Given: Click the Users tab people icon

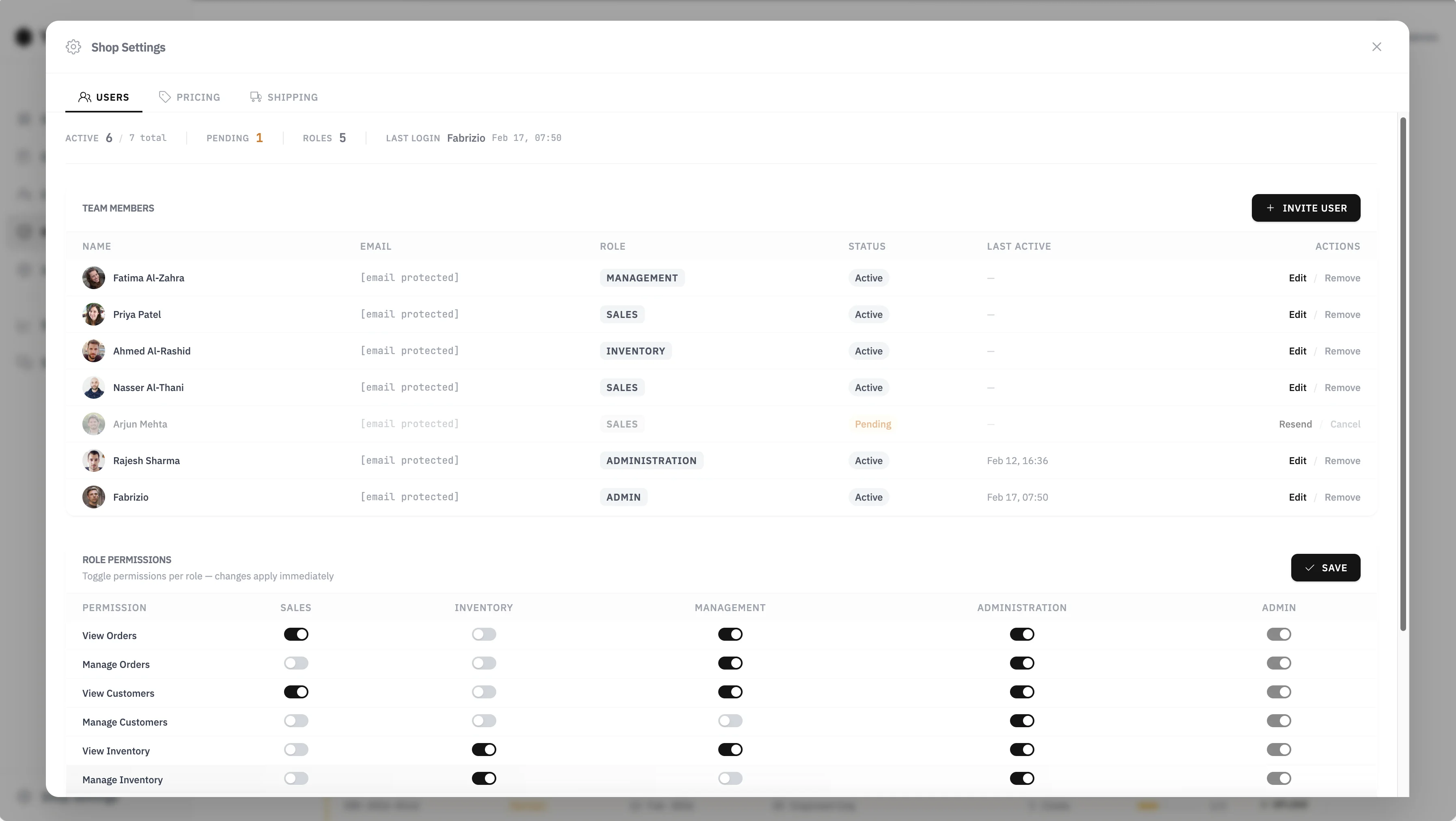Looking at the screenshot, I should pos(84,97).
